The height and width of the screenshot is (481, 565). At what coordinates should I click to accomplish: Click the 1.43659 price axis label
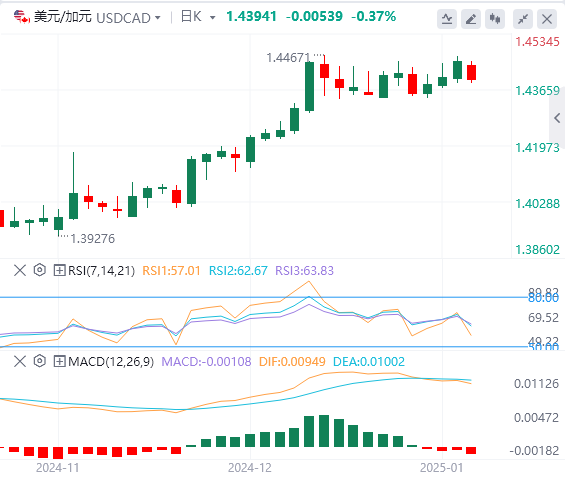[x=537, y=91]
